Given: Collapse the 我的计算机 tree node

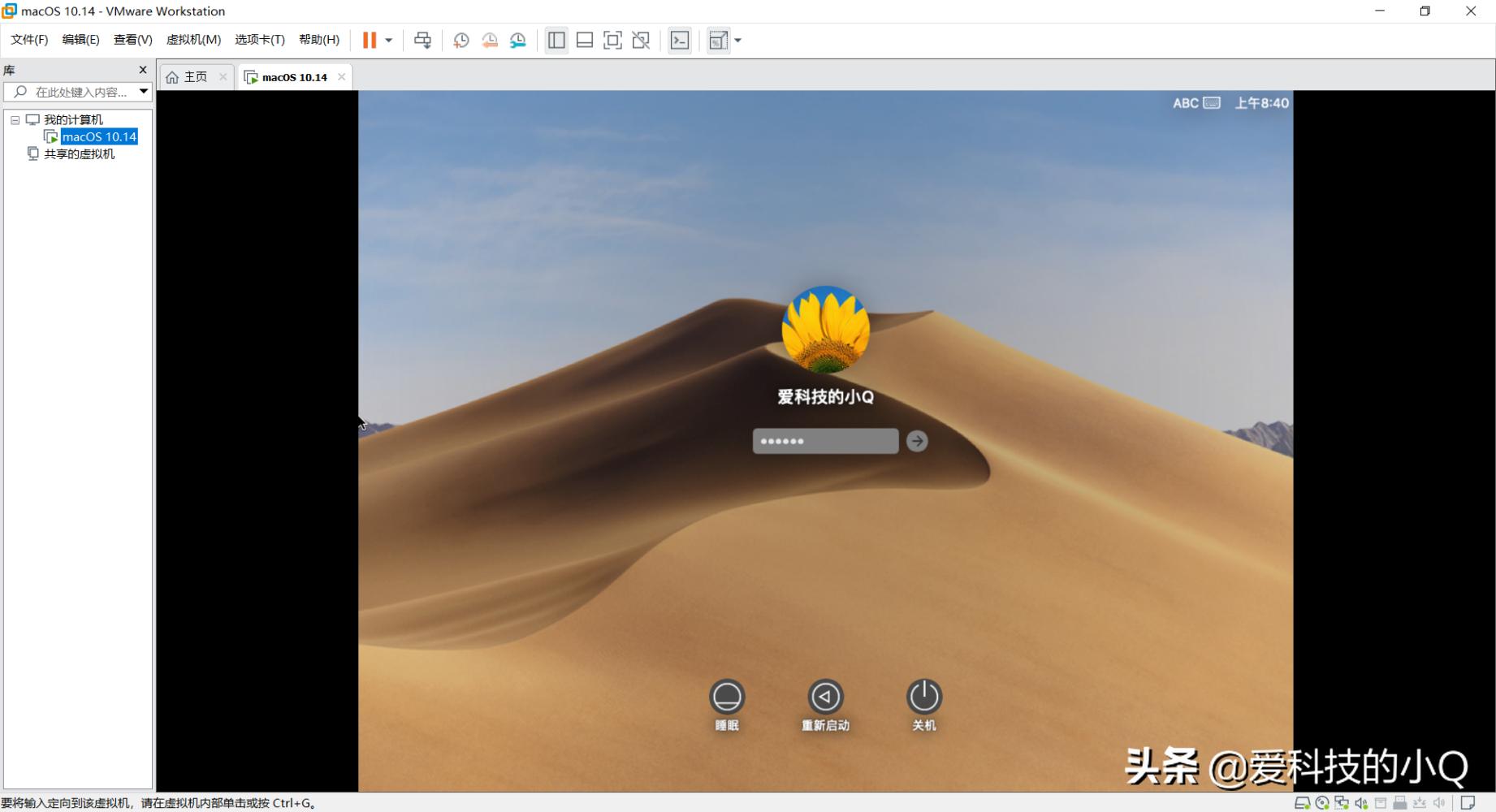Looking at the screenshot, I should (14, 119).
